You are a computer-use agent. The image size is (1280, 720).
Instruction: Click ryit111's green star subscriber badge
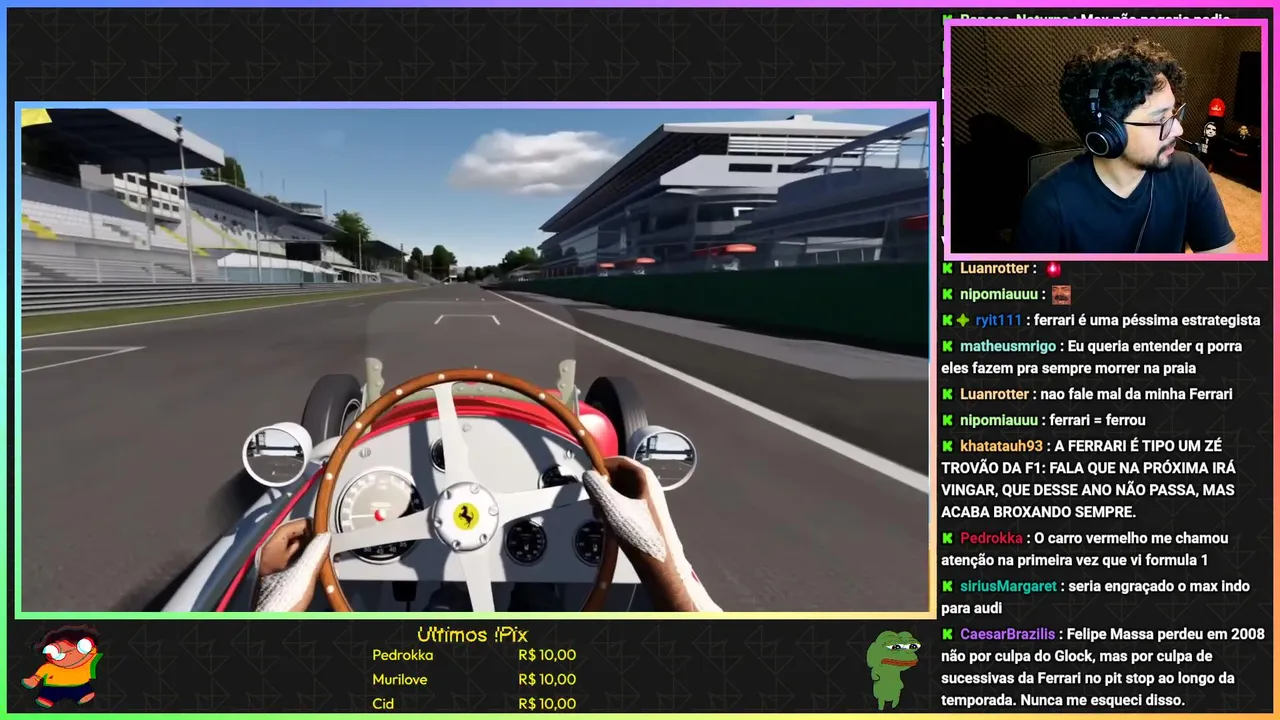pyautogui.click(x=962, y=320)
